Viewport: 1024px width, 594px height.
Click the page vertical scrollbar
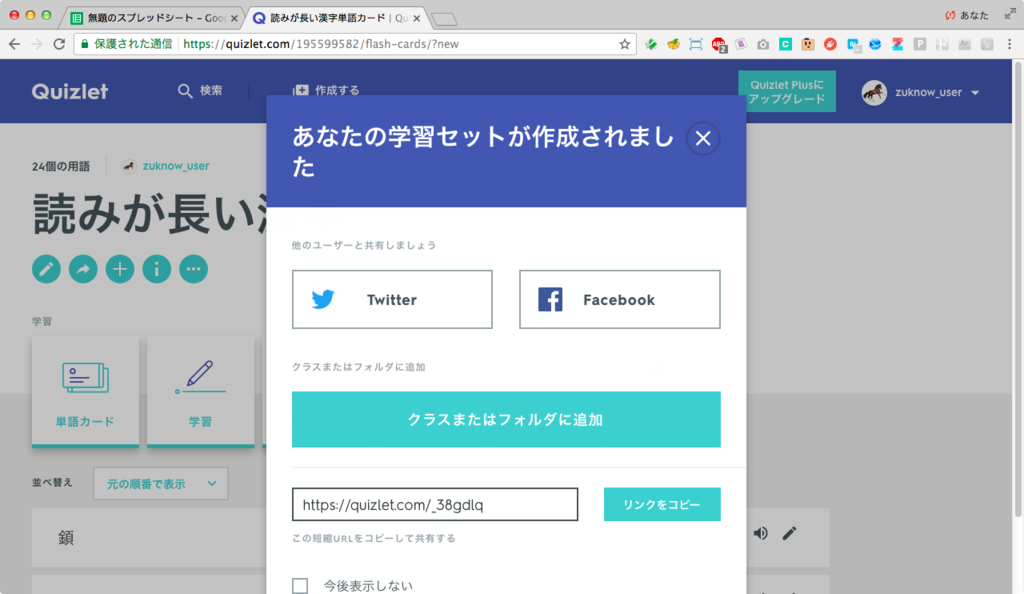(x=1017, y=287)
